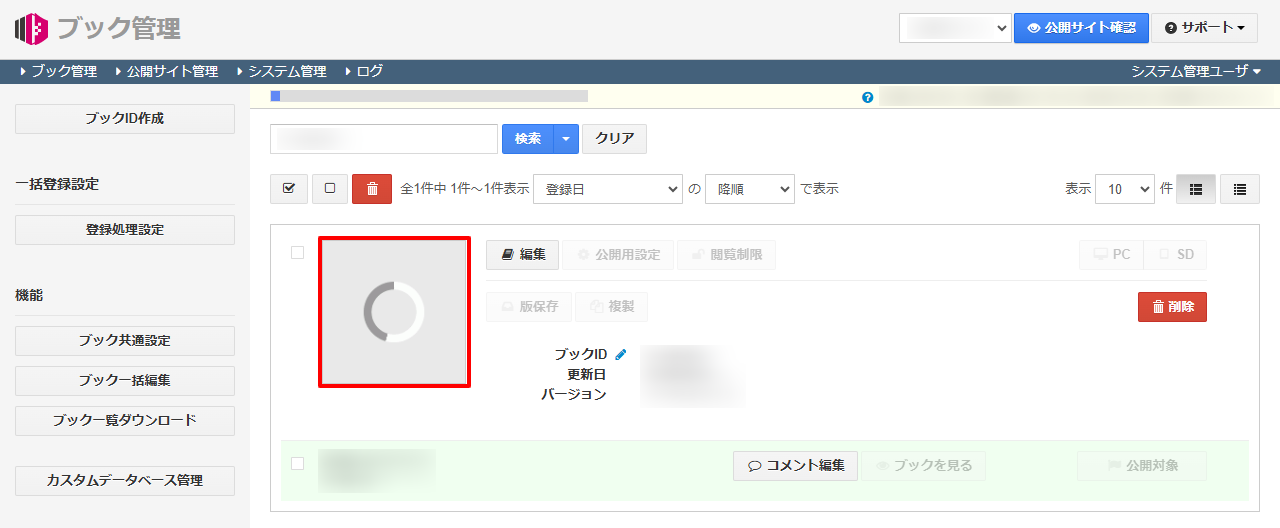Click the pencil icon beside ブックID
1280x528 pixels.
[x=621, y=354]
